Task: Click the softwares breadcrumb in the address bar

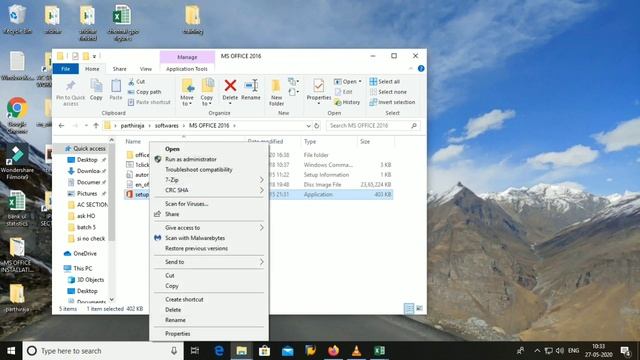Action: point(167,126)
